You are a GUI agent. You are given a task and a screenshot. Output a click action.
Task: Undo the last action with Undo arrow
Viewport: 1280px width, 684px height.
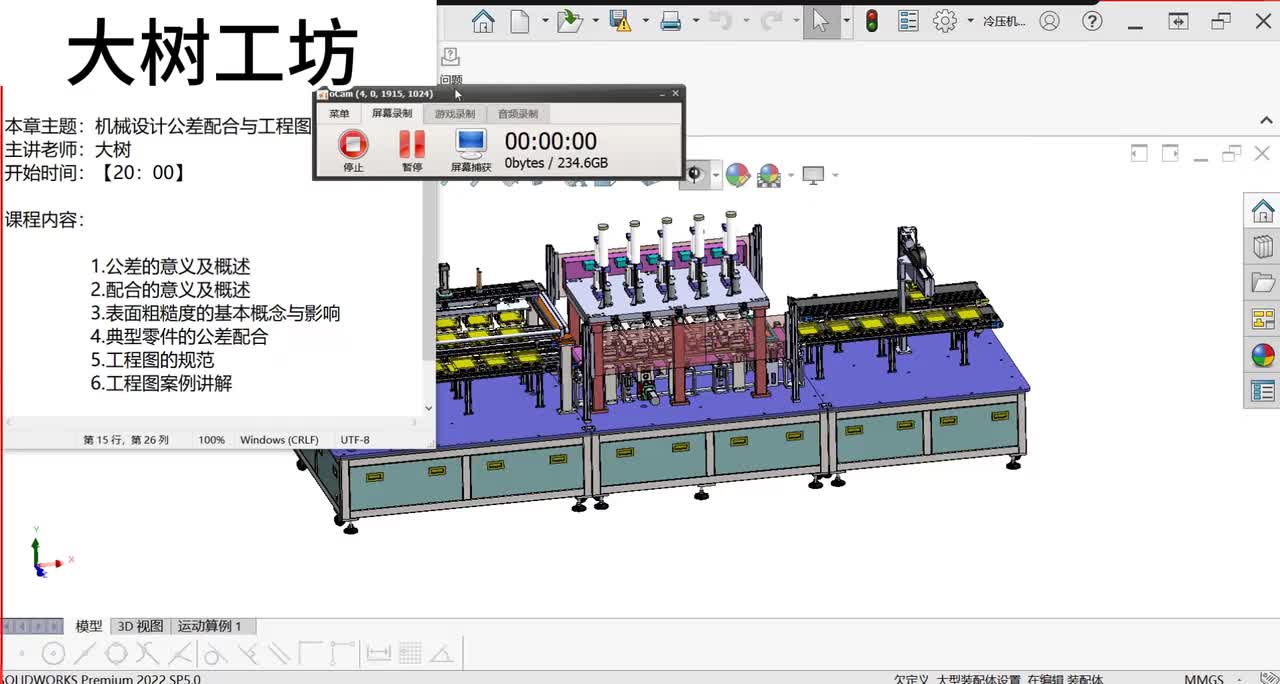point(720,20)
